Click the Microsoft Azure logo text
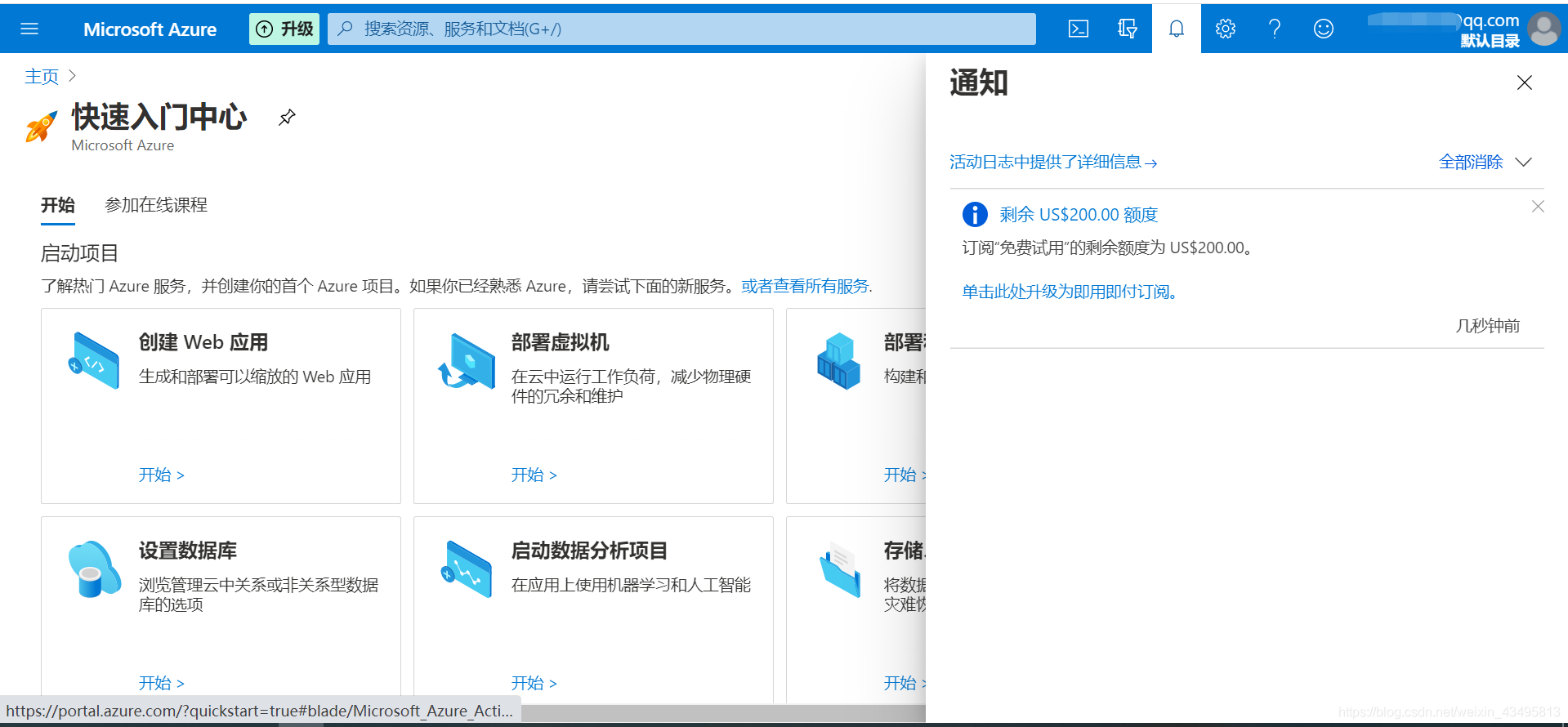The height and width of the screenshot is (727, 1568). 150,29
